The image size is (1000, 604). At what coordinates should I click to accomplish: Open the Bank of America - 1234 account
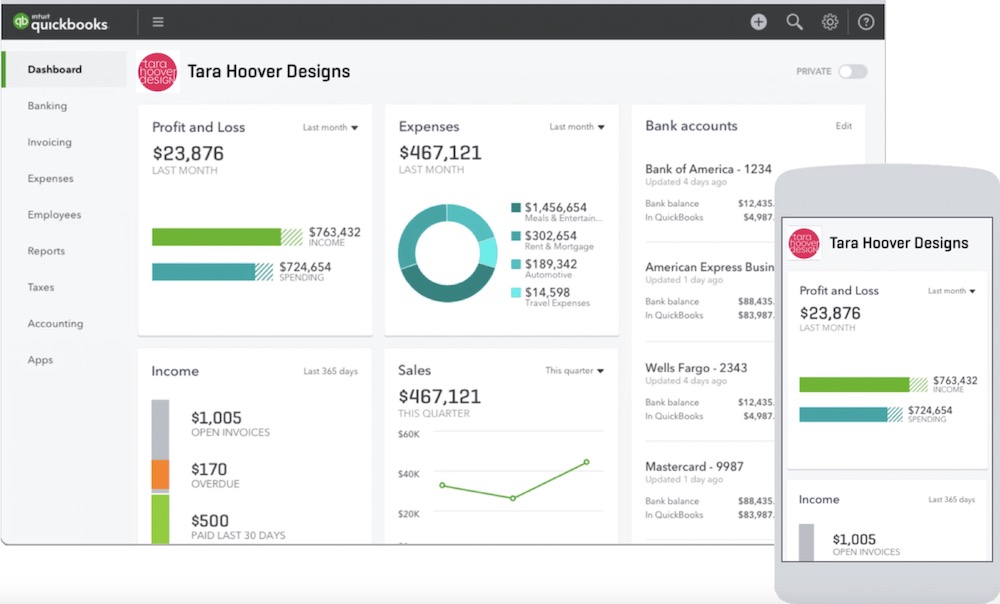[x=708, y=169]
